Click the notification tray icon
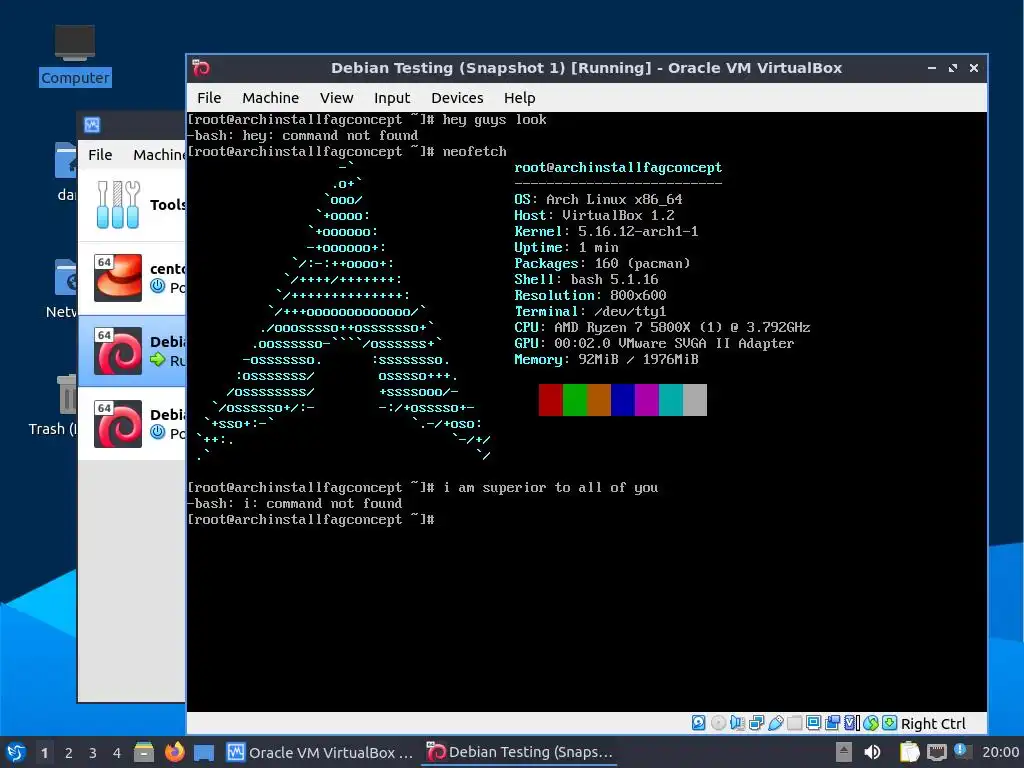This screenshot has height=768, width=1024. [x=964, y=751]
